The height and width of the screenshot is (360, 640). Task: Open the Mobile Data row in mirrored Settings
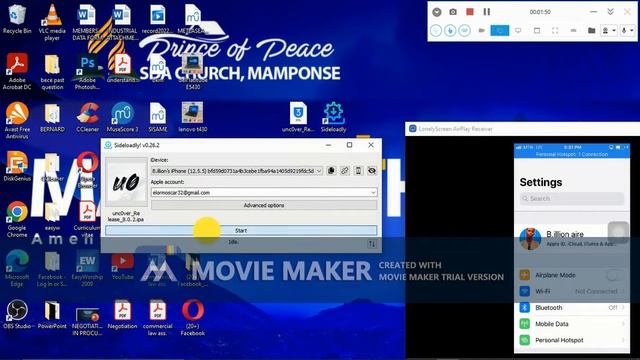(x=571, y=324)
